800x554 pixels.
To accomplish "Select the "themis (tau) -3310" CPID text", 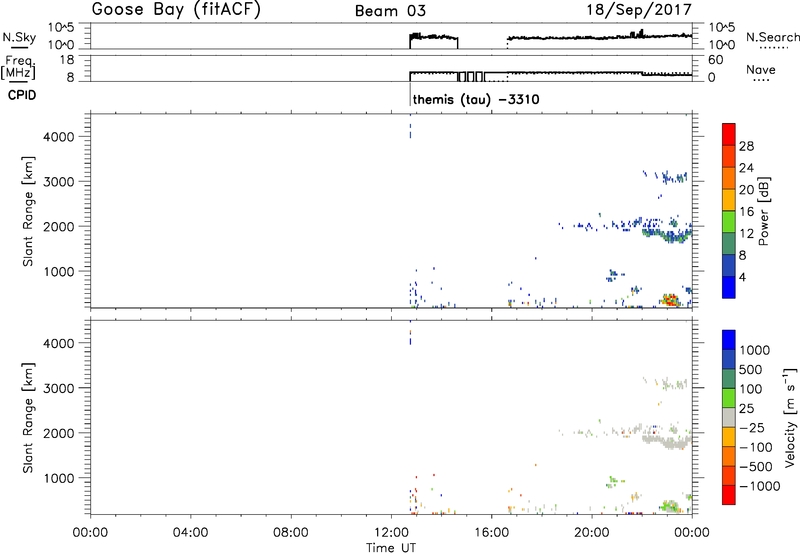I will (x=476, y=99).
